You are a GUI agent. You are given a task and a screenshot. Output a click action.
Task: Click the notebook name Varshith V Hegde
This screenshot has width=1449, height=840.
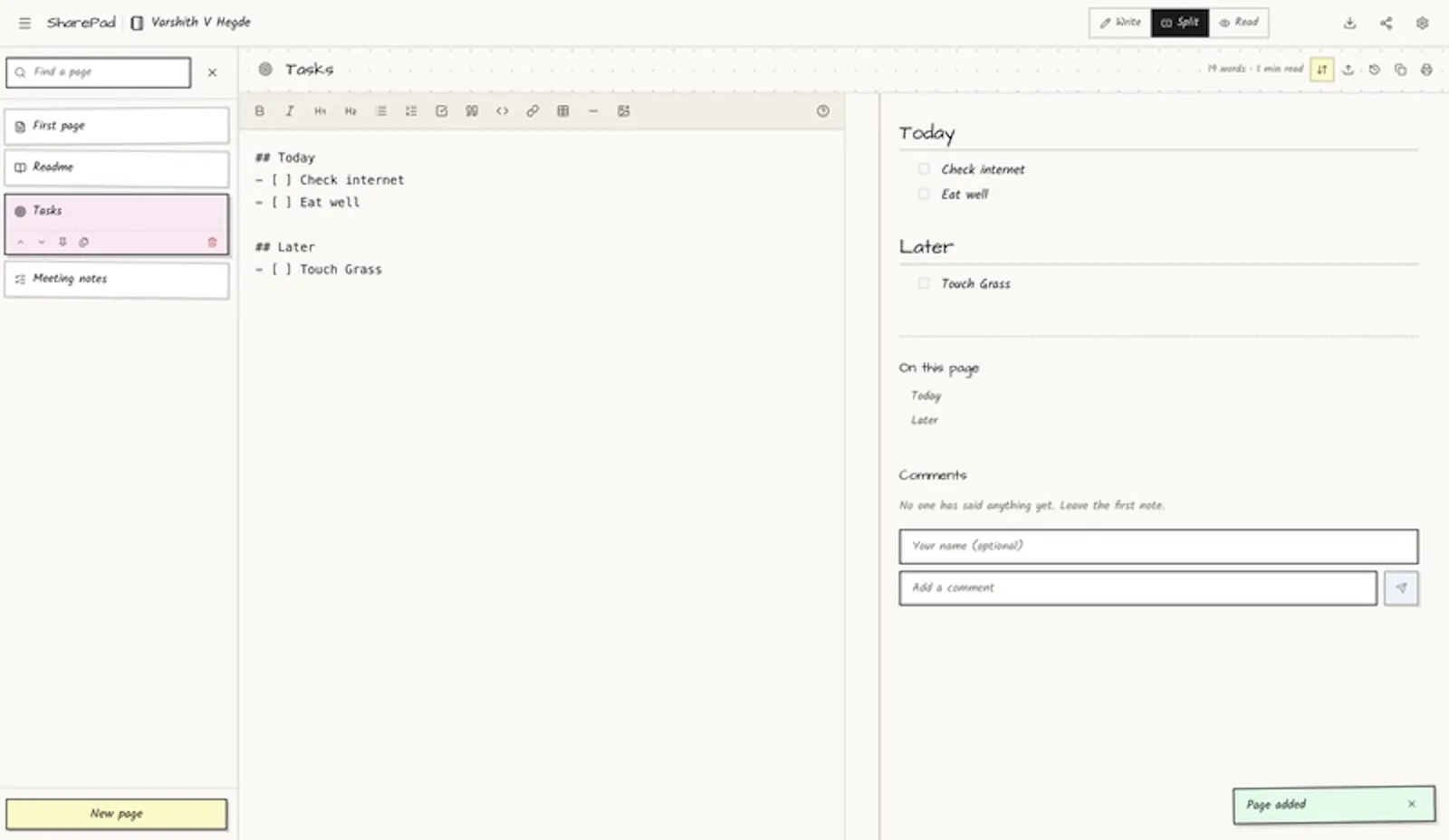tap(200, 23)
